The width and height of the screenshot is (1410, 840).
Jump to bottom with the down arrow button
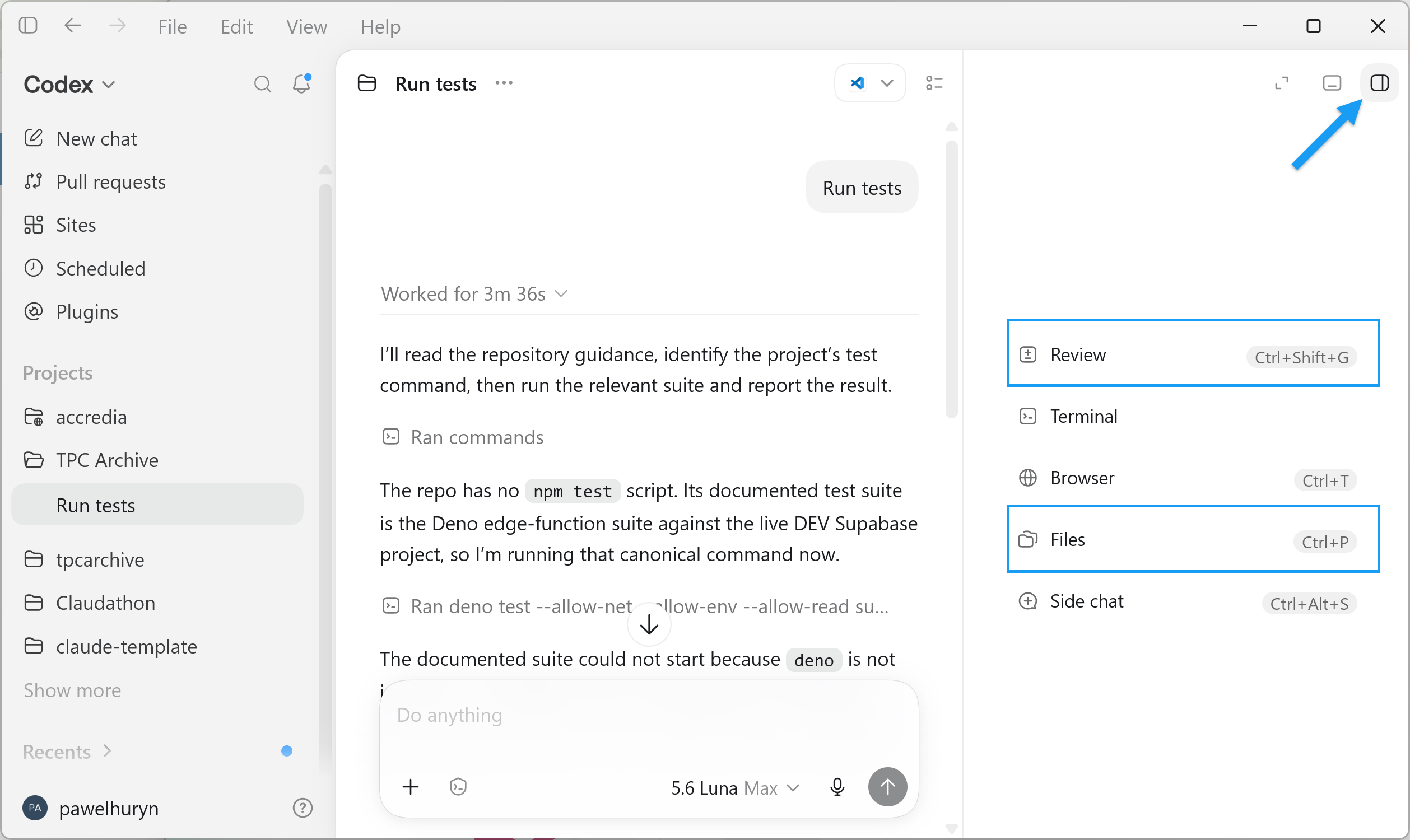pos(649,624)
